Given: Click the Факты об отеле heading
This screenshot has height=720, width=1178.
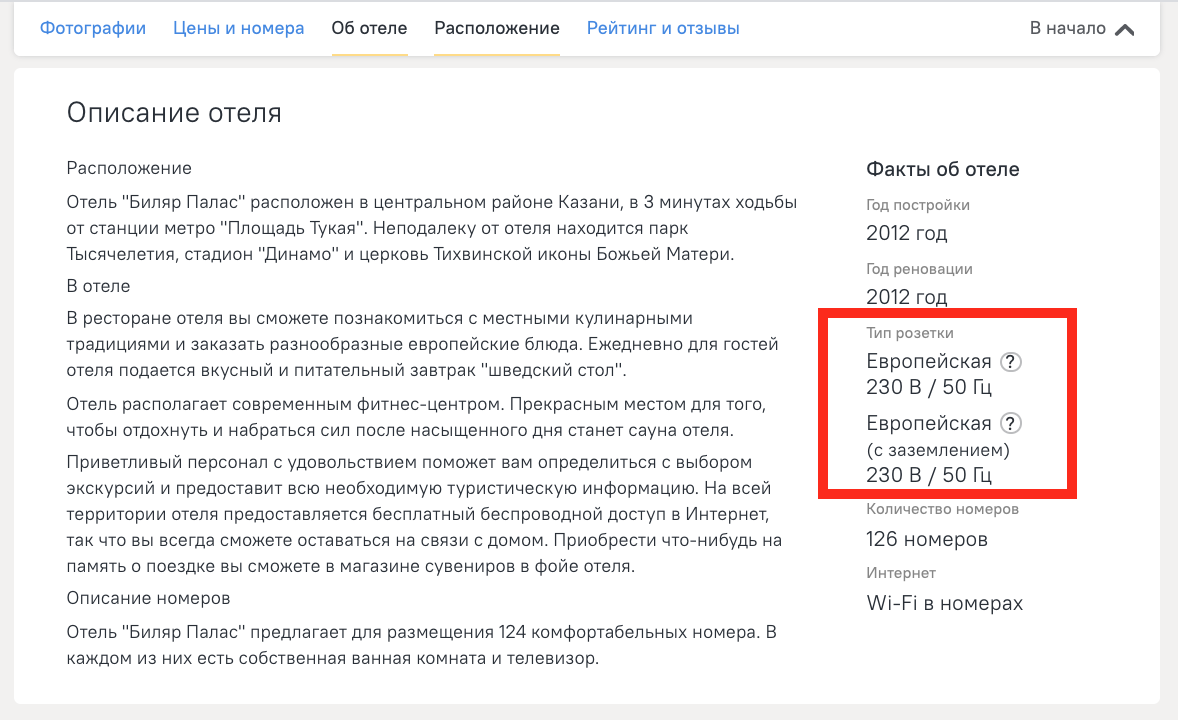Looking at the screenshot, I should click(x=943, y=169).
